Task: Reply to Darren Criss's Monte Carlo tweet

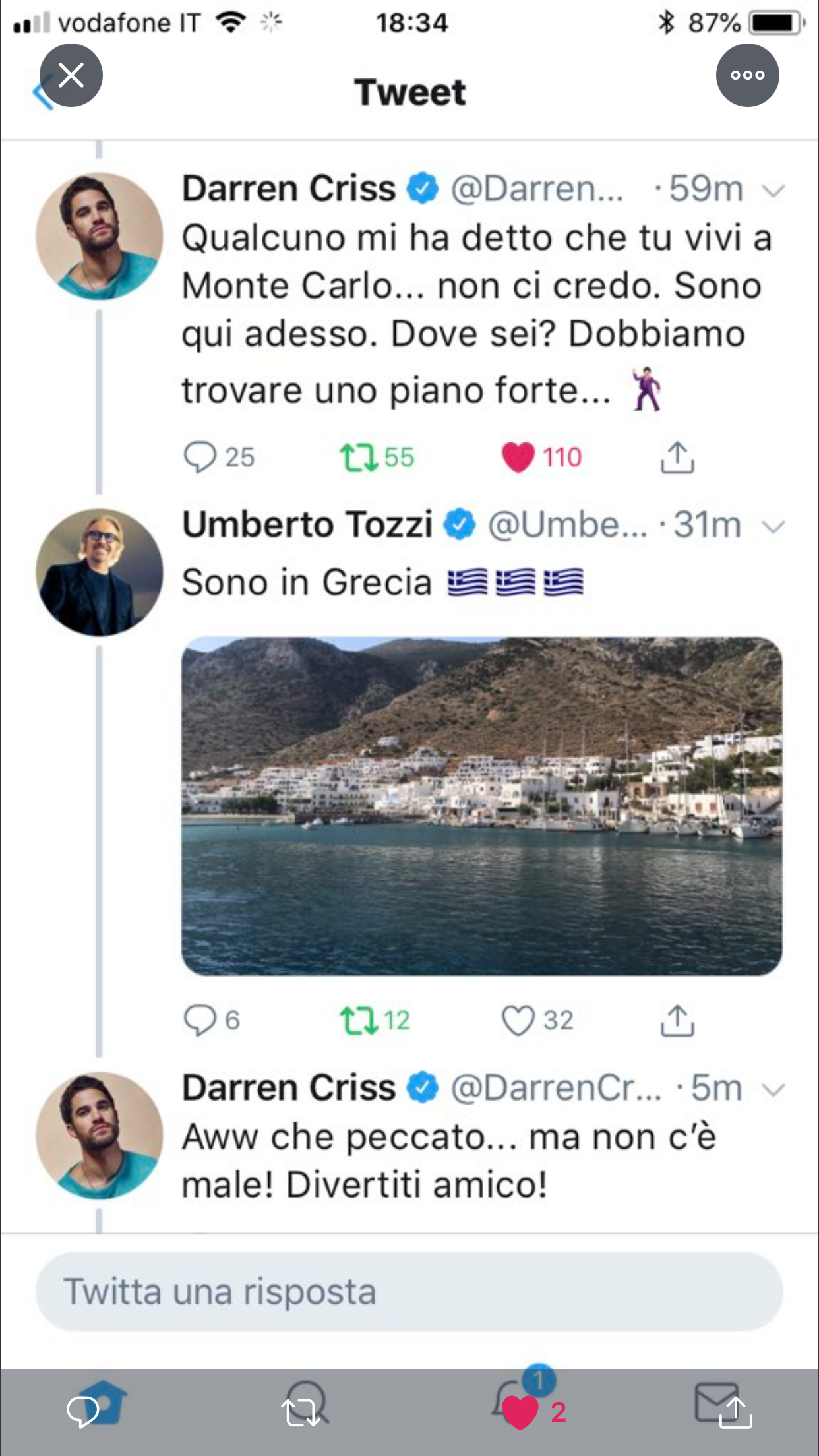Action: [x=200, y=457]
